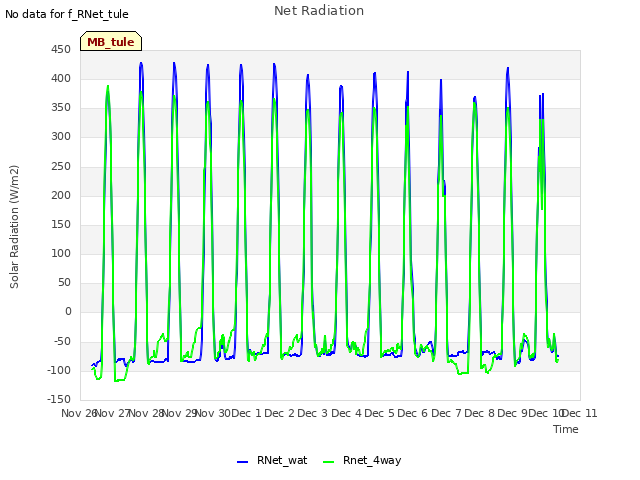The image size is (640, 480).
Task: Click the 150 y-axis tick label
Action: pos(61,224)
